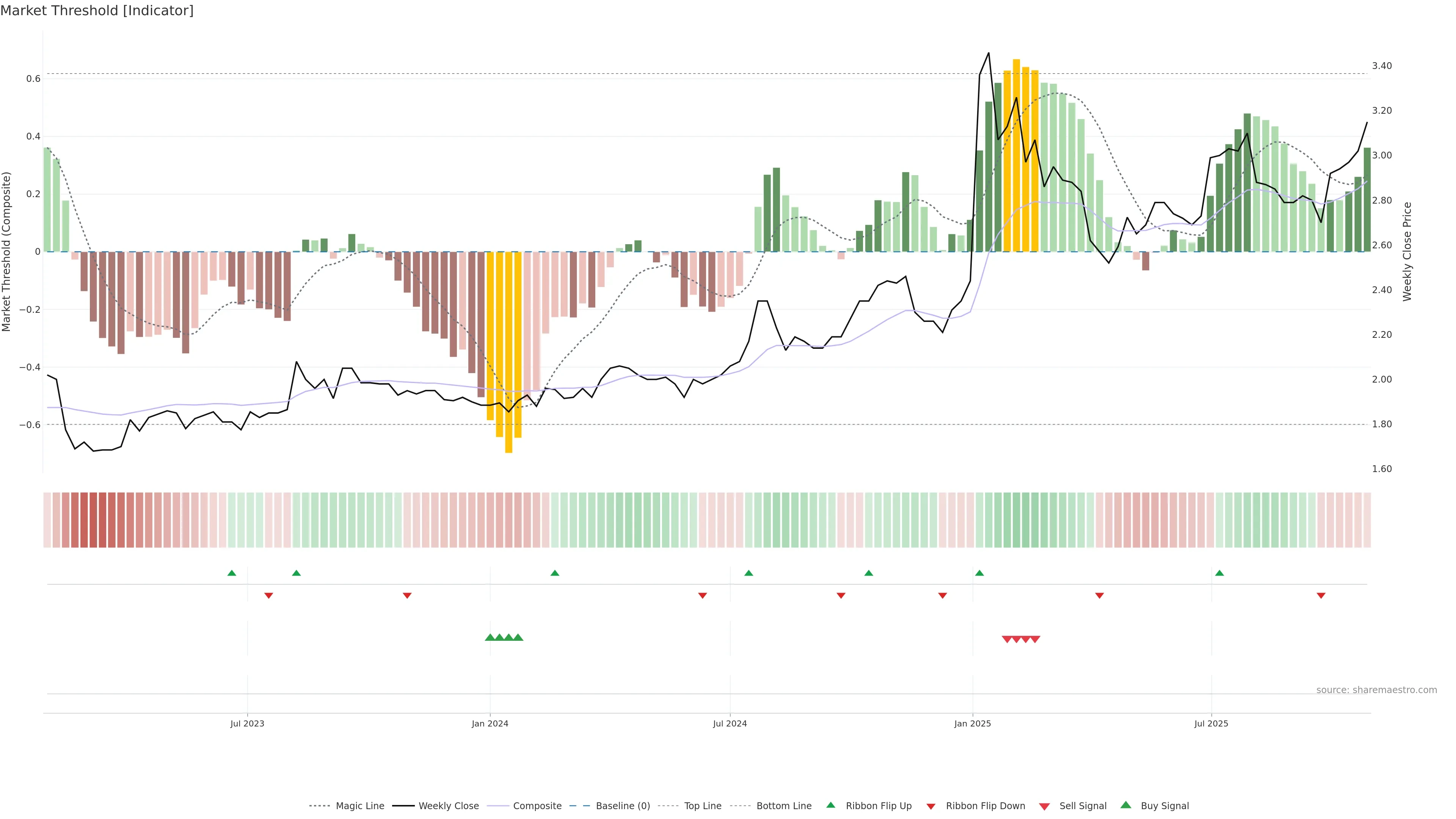Click the Ribbon Flip Down legend triangle icon
The height and width of the screenshot is (819, 1456).
click(931, 806)
